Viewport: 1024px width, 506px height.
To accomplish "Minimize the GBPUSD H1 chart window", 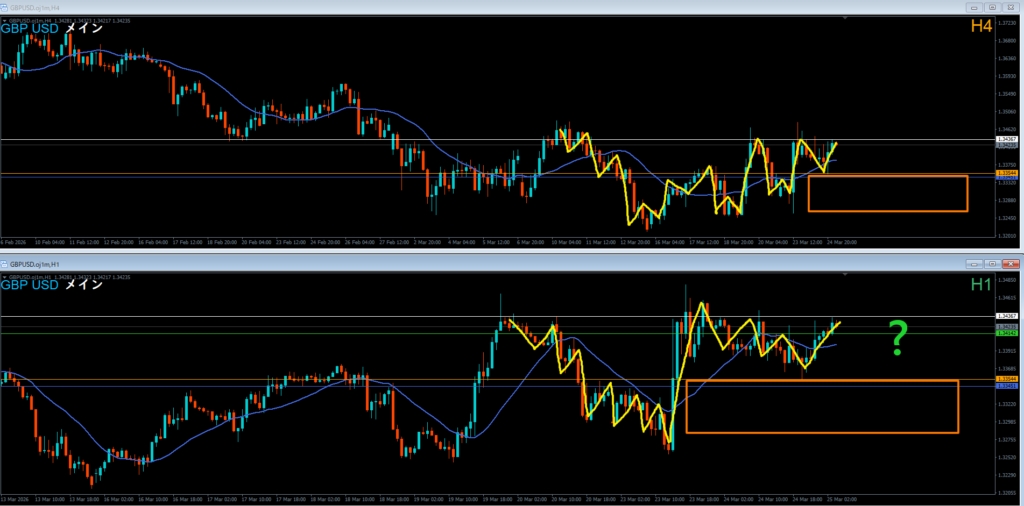I will (x=974, y=264).
